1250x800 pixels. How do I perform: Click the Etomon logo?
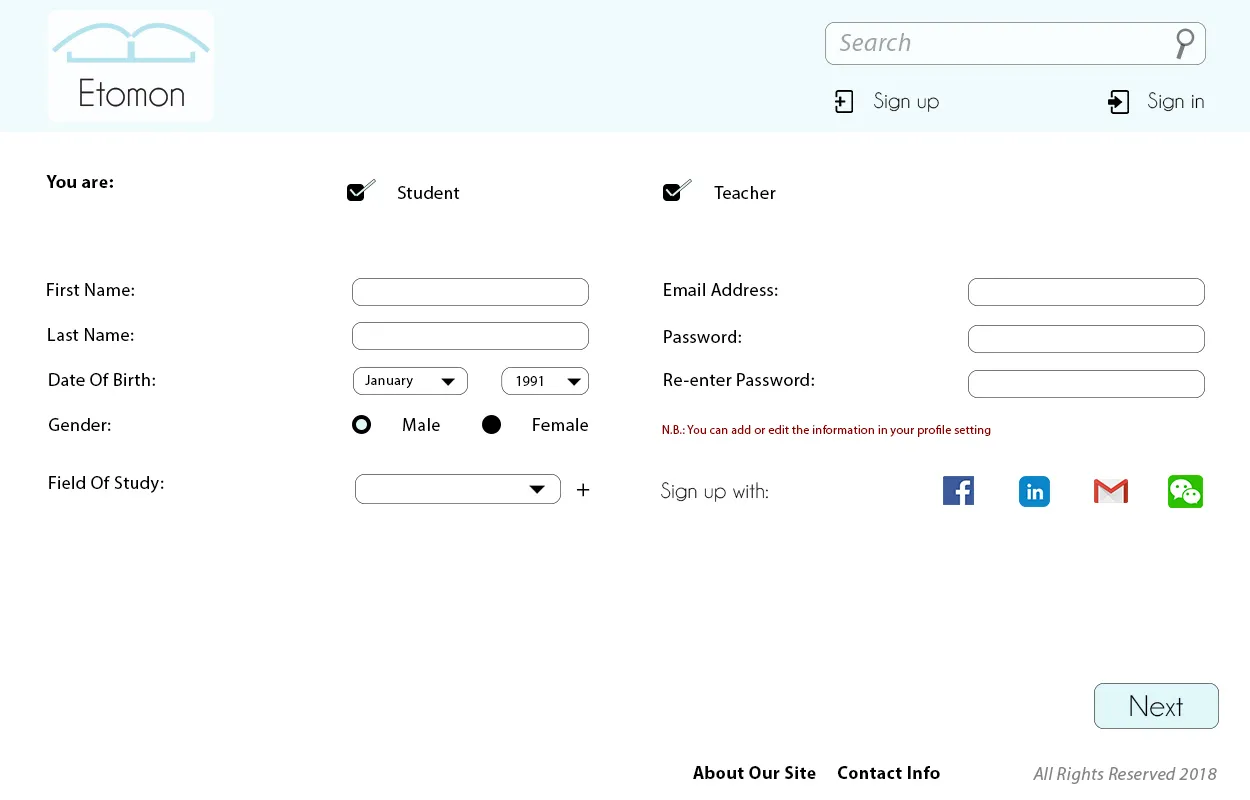coord(131,66)
